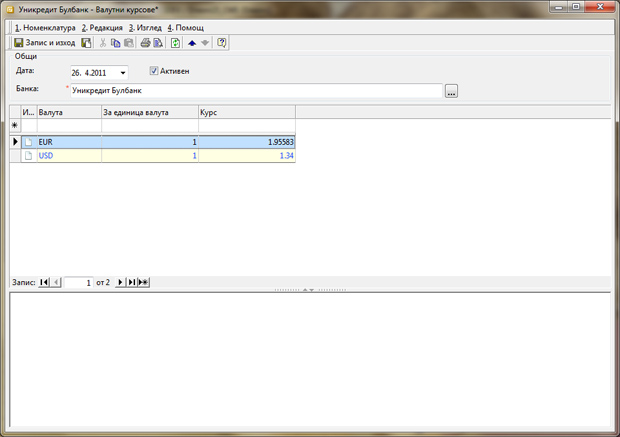Click the Print icon
The width and height of the screenshot is (620, 437).
point(146,43)
